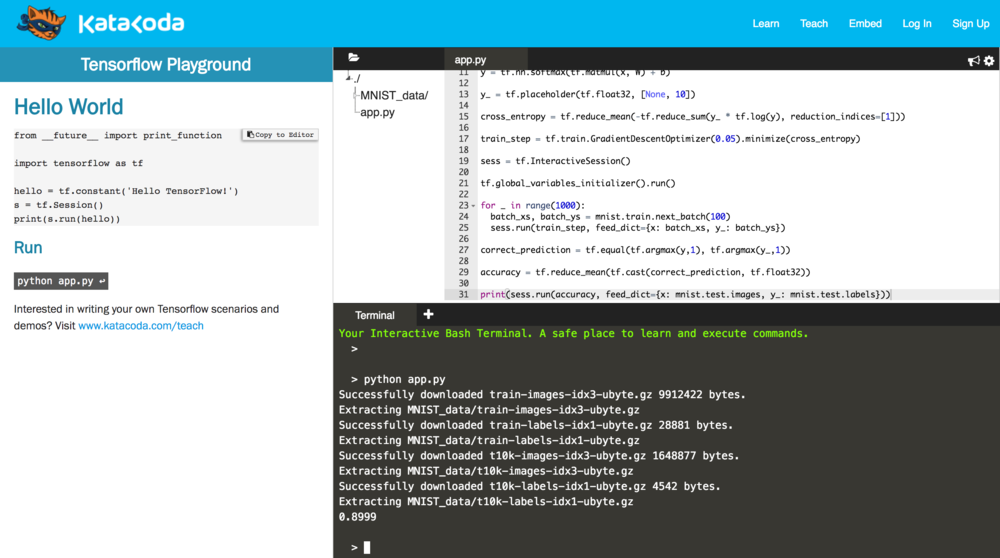
Task: Click the 0.8999 output in terminal
Action: pyautogui.click(x=358, y=517)
